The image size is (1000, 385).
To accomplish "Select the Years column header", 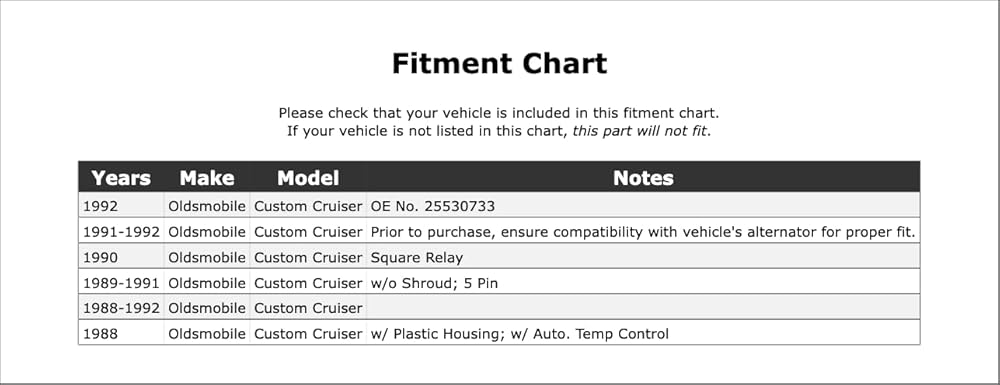I will tap(121, 178).
